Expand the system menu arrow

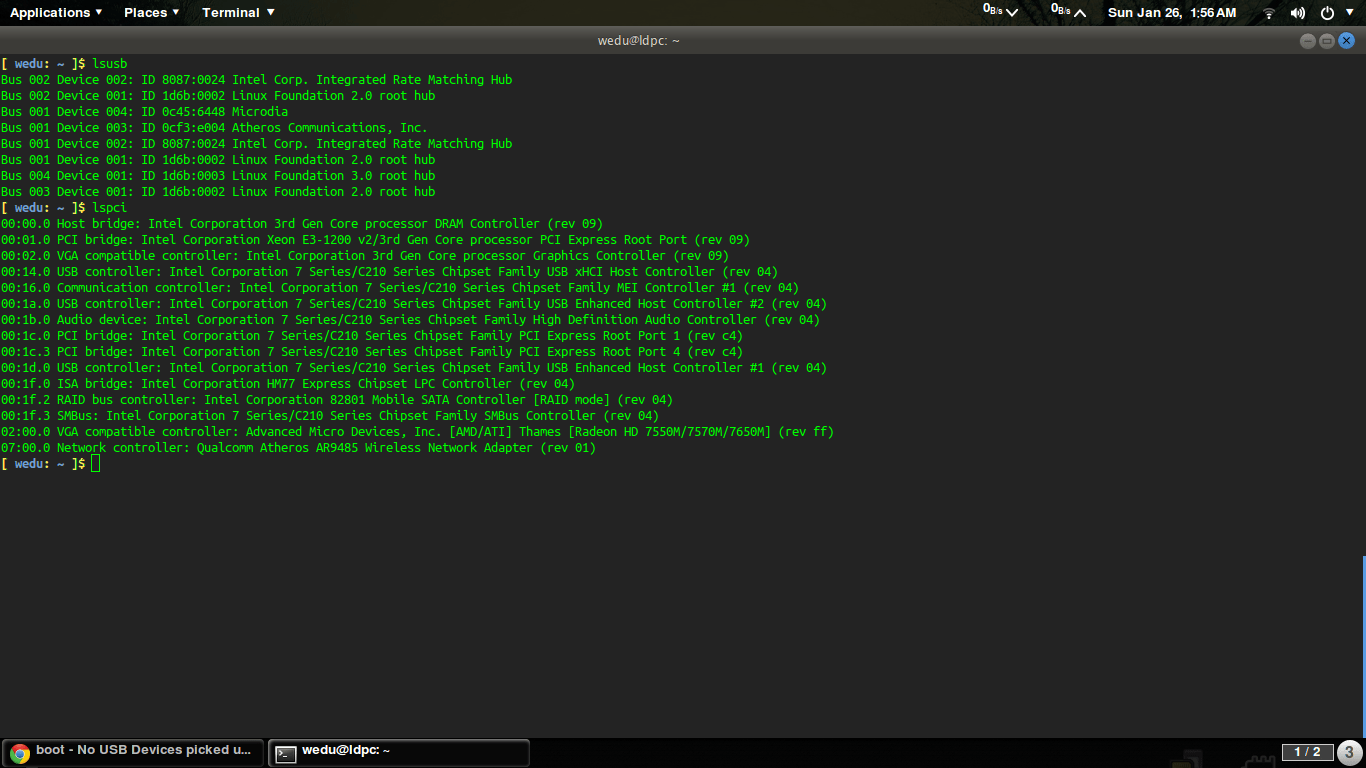[x=1351, y=13]
